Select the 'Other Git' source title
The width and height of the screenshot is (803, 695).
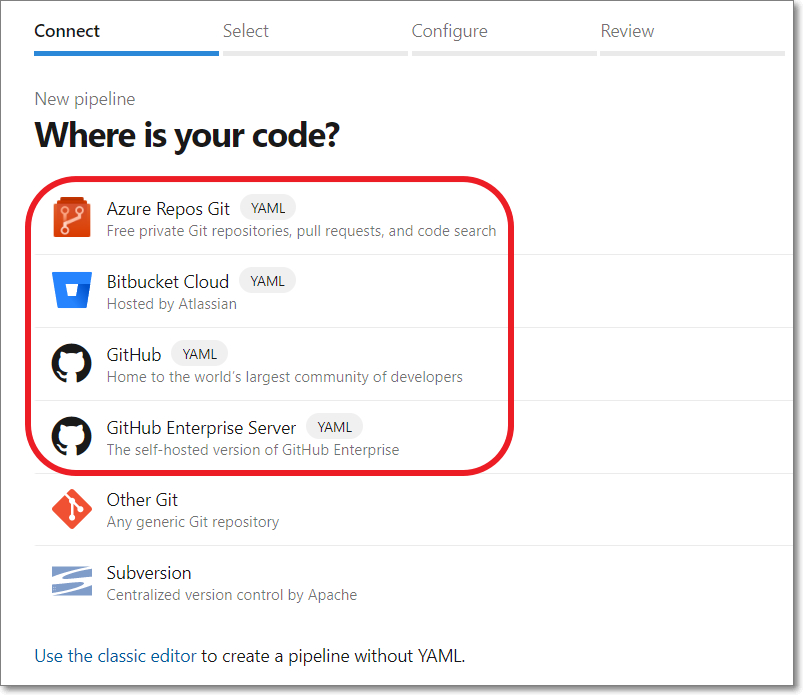[x=142, y=500]
